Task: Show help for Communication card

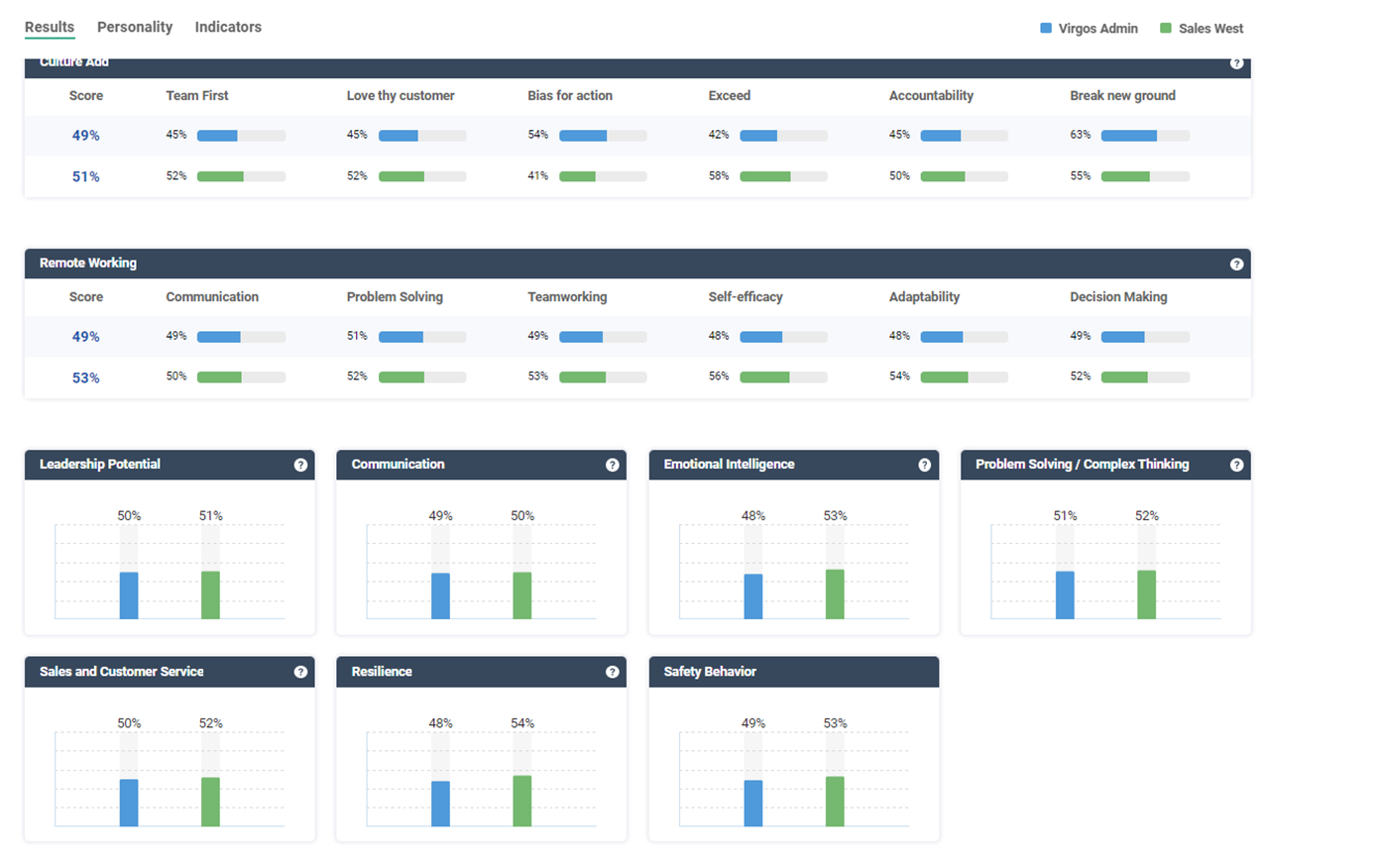Action: pos(612,465)
